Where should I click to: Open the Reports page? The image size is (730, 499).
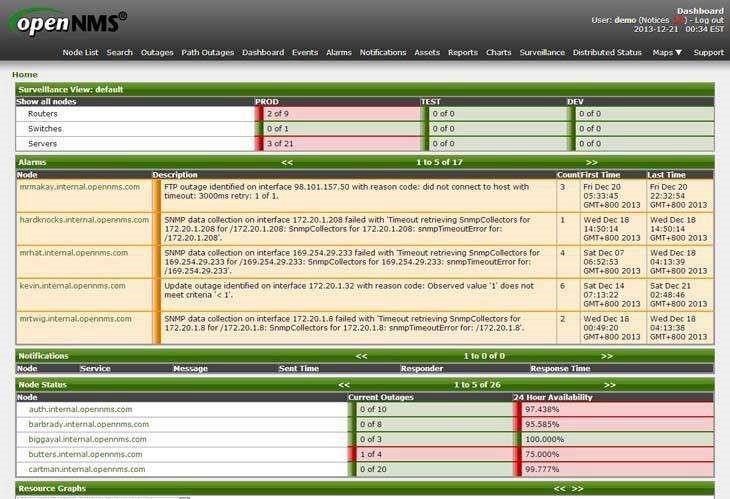pyautogui.click(x=463, y=53)
